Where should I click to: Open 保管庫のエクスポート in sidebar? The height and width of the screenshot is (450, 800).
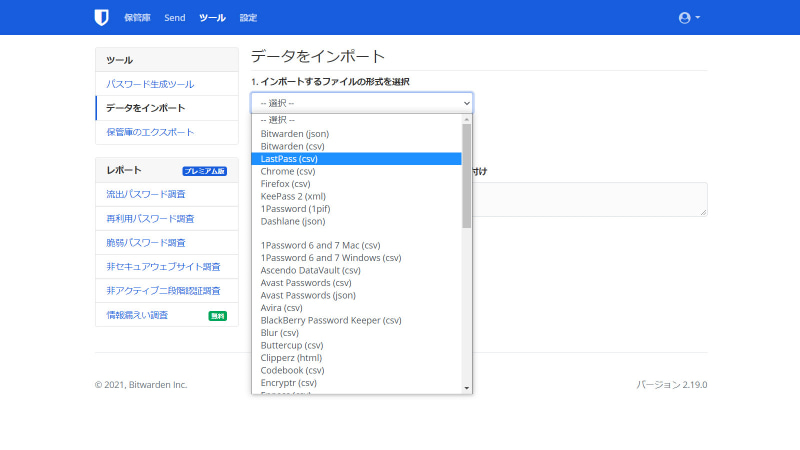click(x=167, y=132)
